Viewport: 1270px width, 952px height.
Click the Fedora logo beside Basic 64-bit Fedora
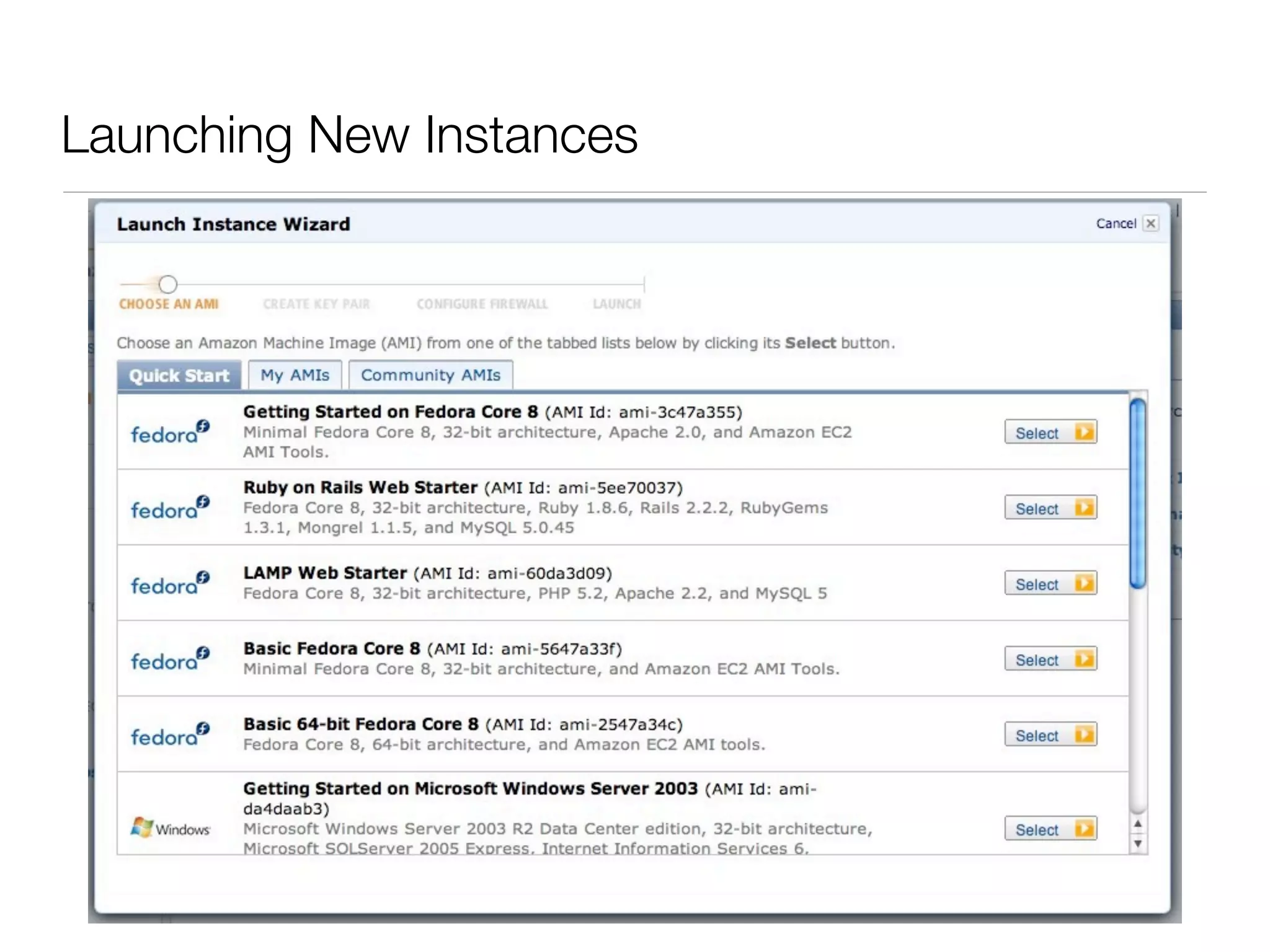pyautogui.click(x=170, y=734)
